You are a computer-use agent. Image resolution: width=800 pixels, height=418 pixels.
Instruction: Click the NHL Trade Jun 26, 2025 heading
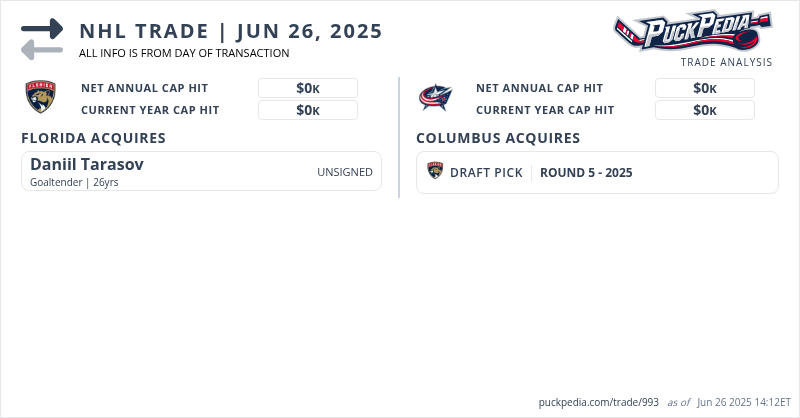(x=231, y=31)
